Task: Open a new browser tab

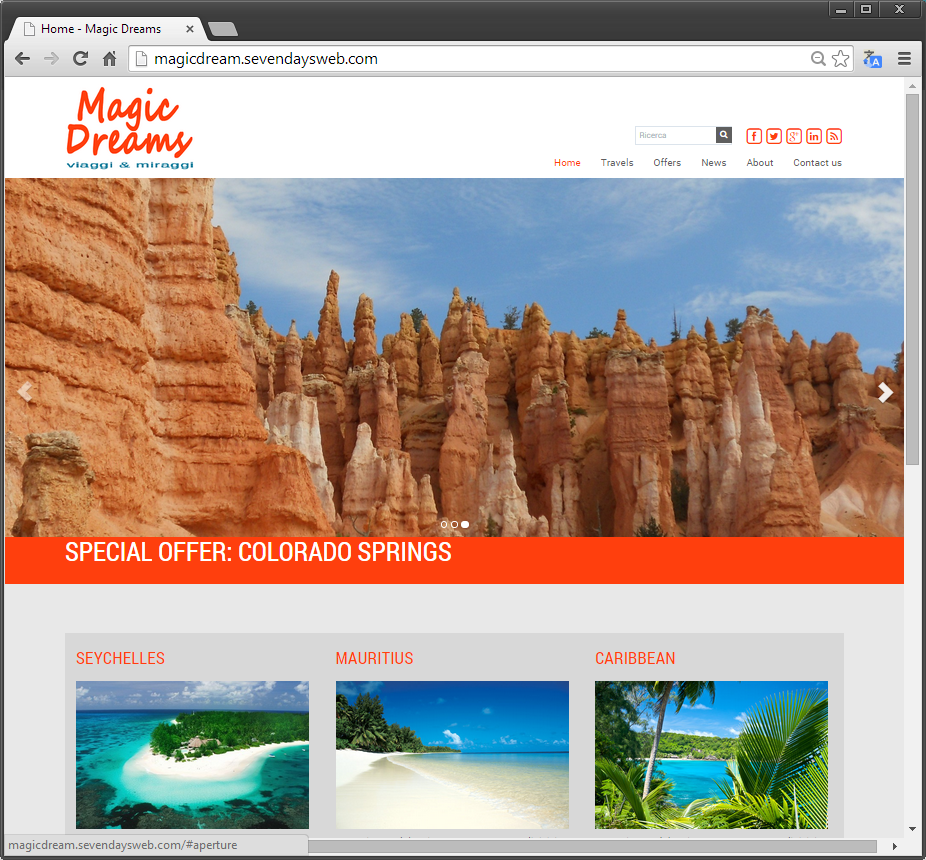Action: [x=223, y=29]
